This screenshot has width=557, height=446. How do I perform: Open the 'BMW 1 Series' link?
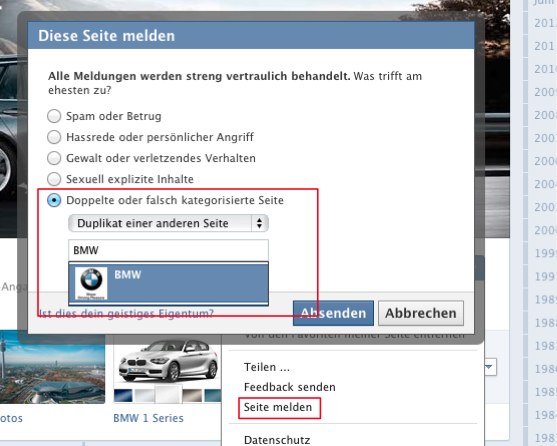tap(148, 418)
